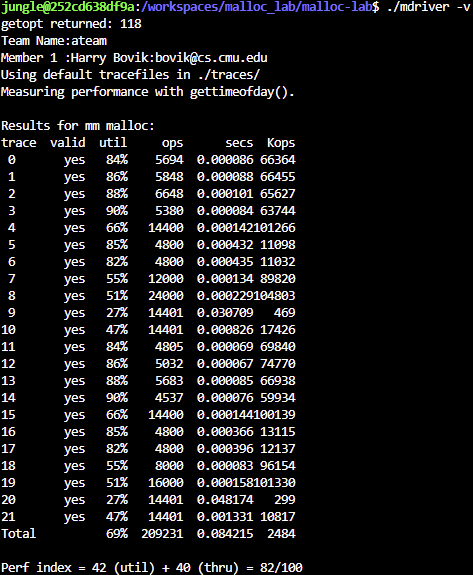Click secs value 0.030709 in trace 9
473x575 pixels.
tap(225, 313)
